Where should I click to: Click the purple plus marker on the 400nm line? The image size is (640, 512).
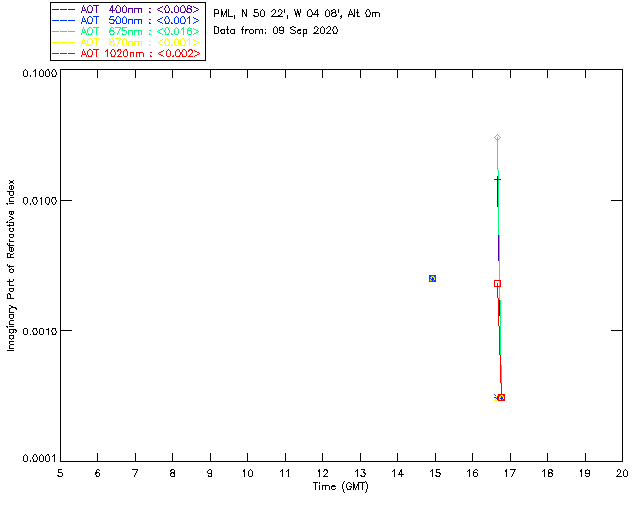click(x=497, y=179)
